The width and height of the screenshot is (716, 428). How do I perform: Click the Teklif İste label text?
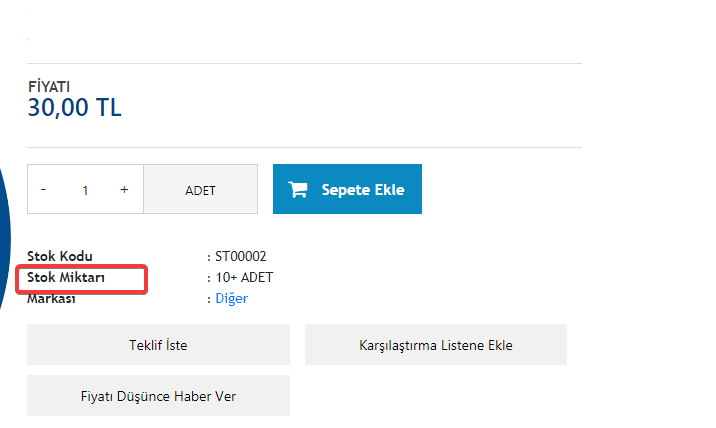coord(158,345)
